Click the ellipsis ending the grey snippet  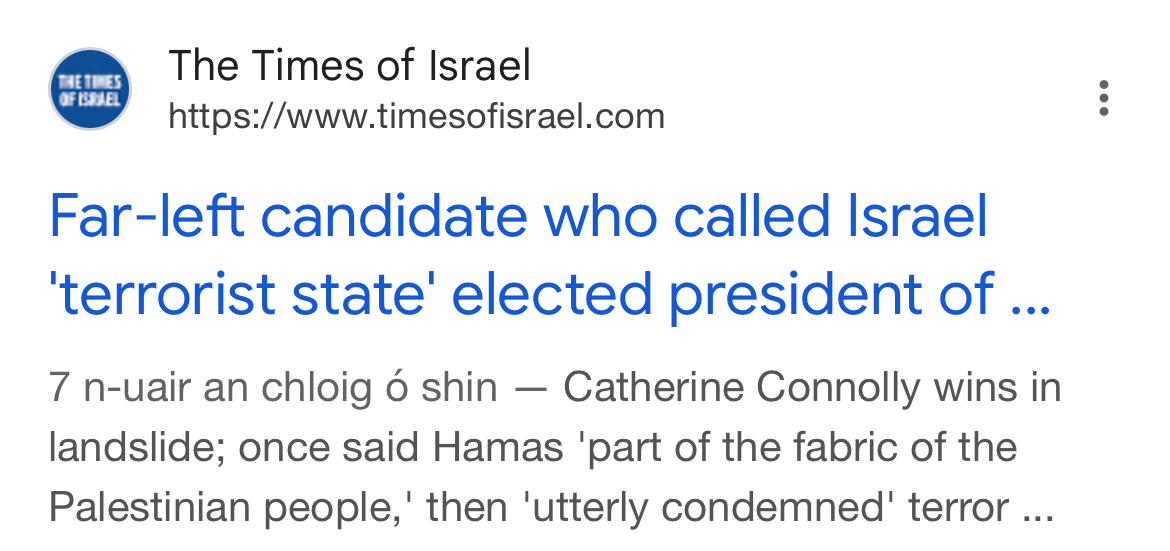pos(1035,510)
